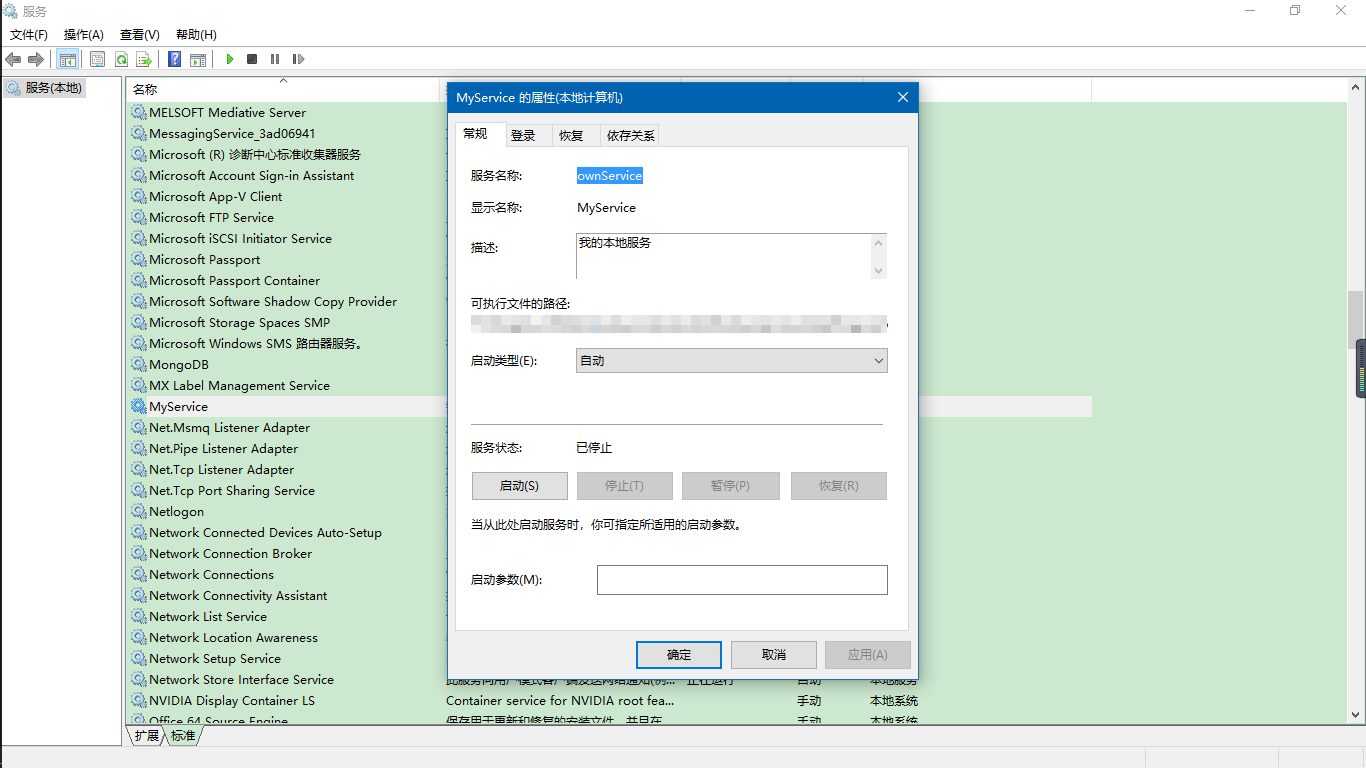Switch to the 登录 tab
Image resolution: width=1366 pixels, height=768 pixels.
pyautogui.click(x=526, y=134)
